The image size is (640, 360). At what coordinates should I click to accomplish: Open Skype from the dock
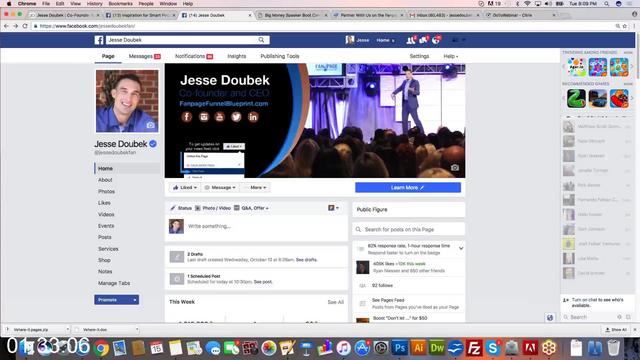tap(493, 348)
